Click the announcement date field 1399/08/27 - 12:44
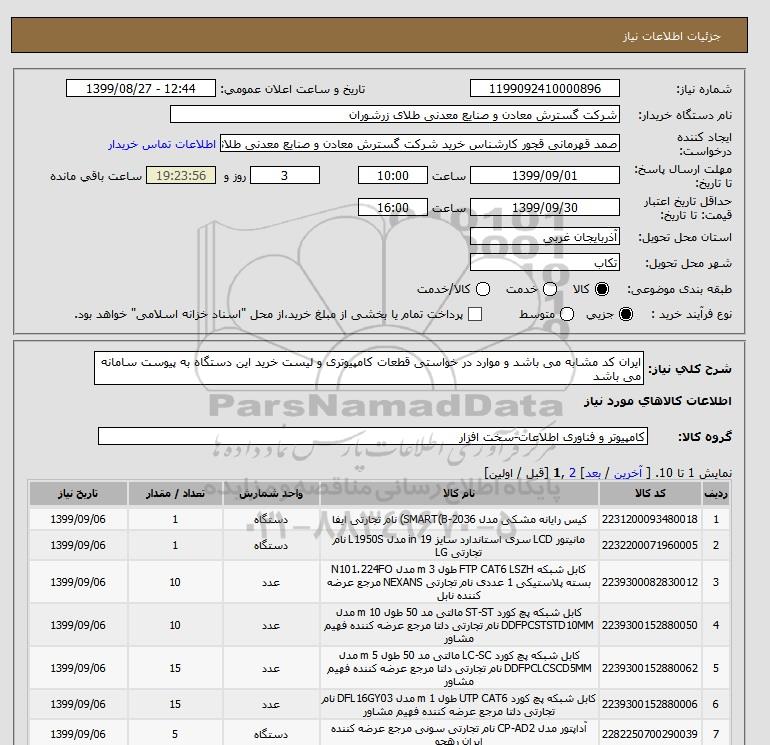The width and height of the screenshot is (770, 745). point(140,88)
